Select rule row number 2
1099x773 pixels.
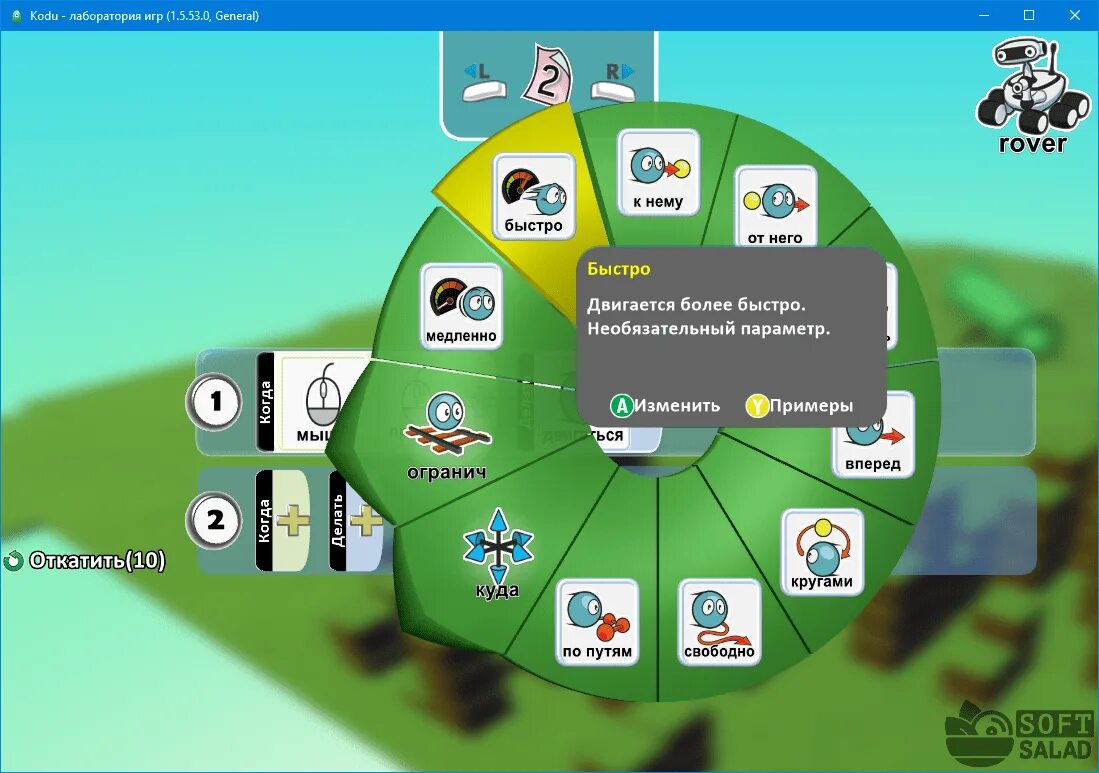pyautogui.click(x=214, y=520)
